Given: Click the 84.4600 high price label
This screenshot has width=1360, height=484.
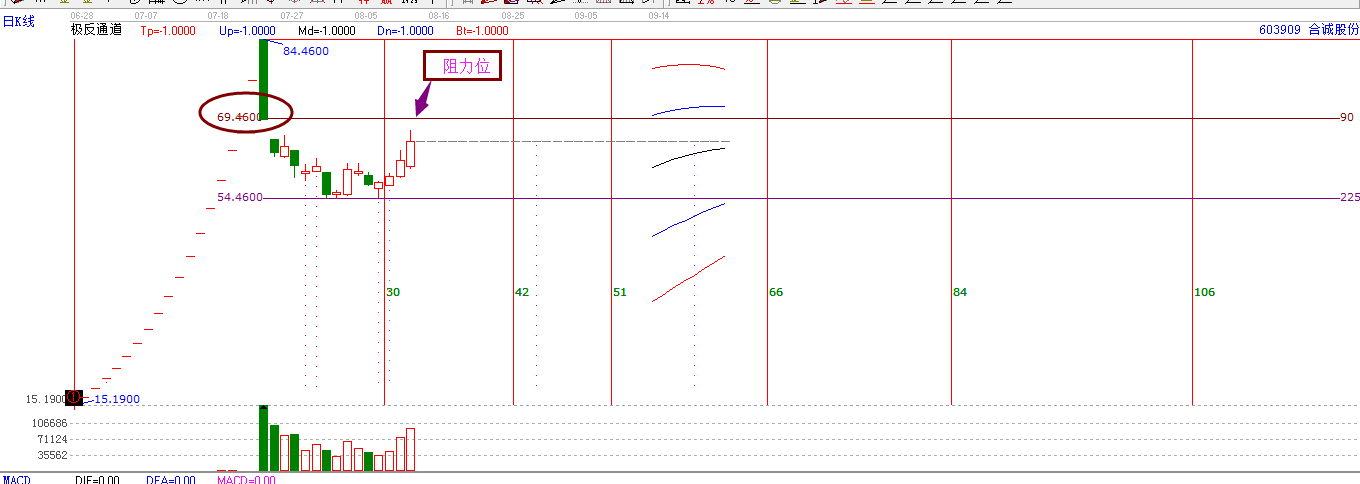Looking at the screenshot, I should (306, 51).
